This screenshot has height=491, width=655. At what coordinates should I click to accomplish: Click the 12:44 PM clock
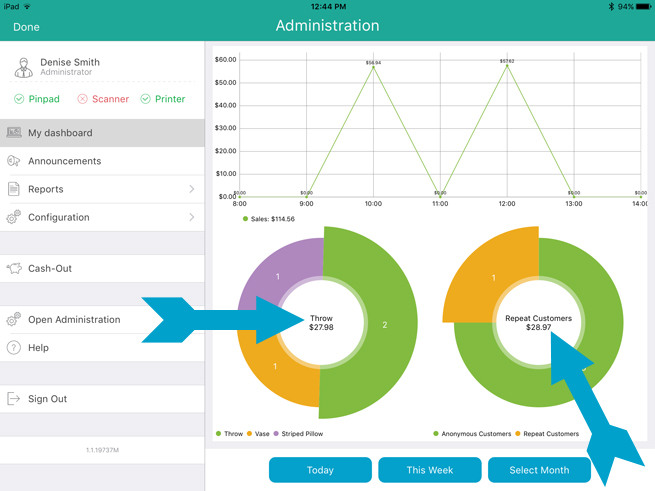[328, 6]
